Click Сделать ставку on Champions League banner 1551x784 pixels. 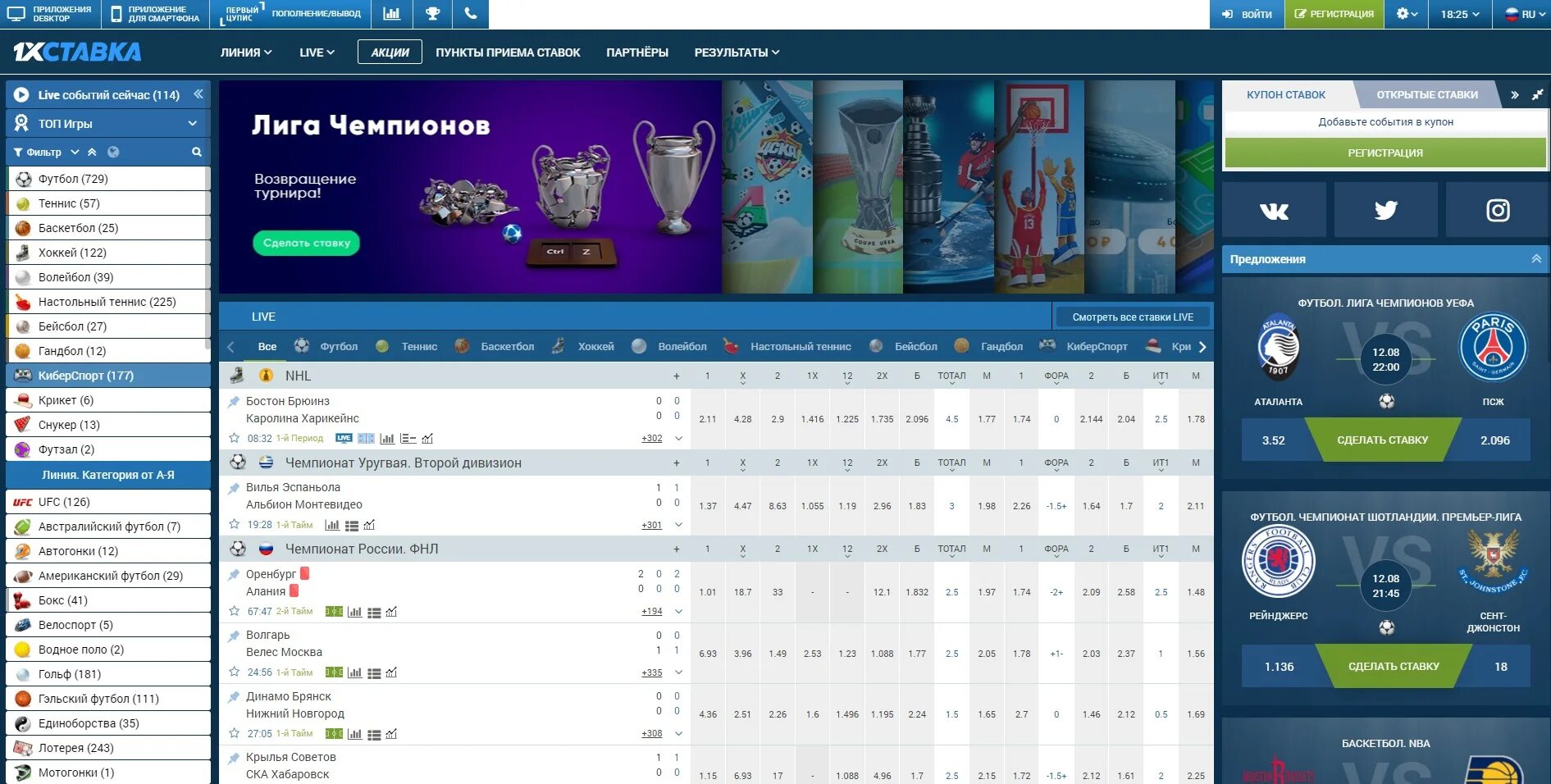[x=306, y=243]
